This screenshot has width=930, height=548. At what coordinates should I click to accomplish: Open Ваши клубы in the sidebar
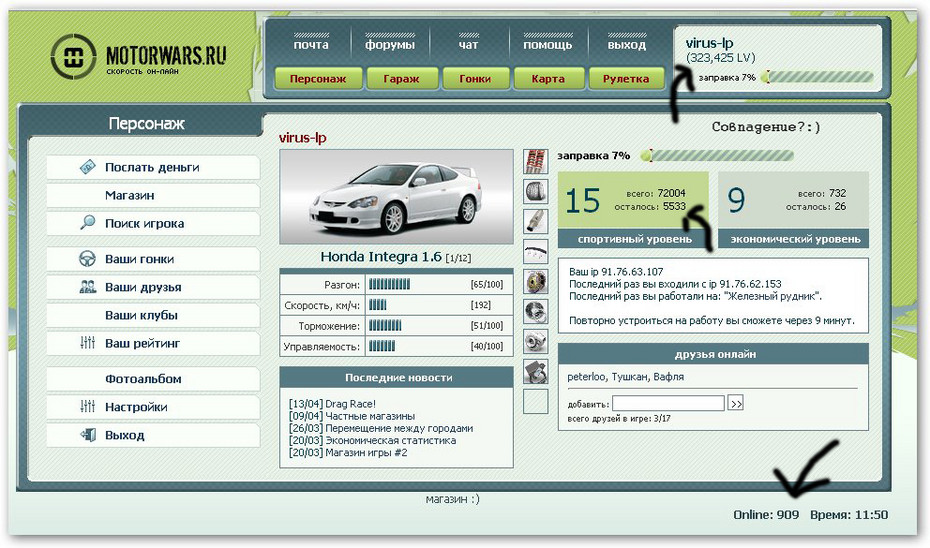click(x=153, y=315)
